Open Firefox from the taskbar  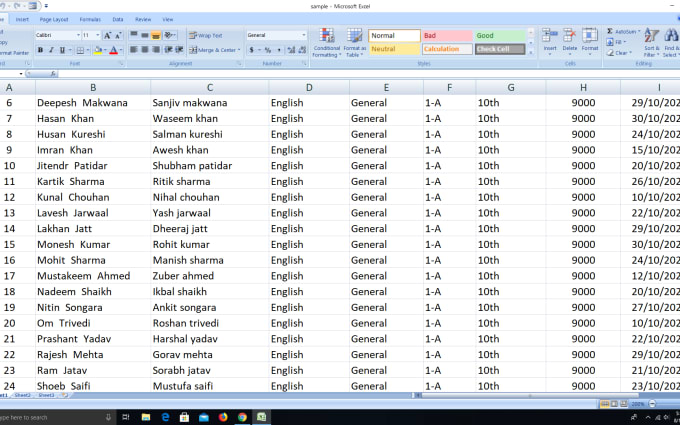point(223,417)
